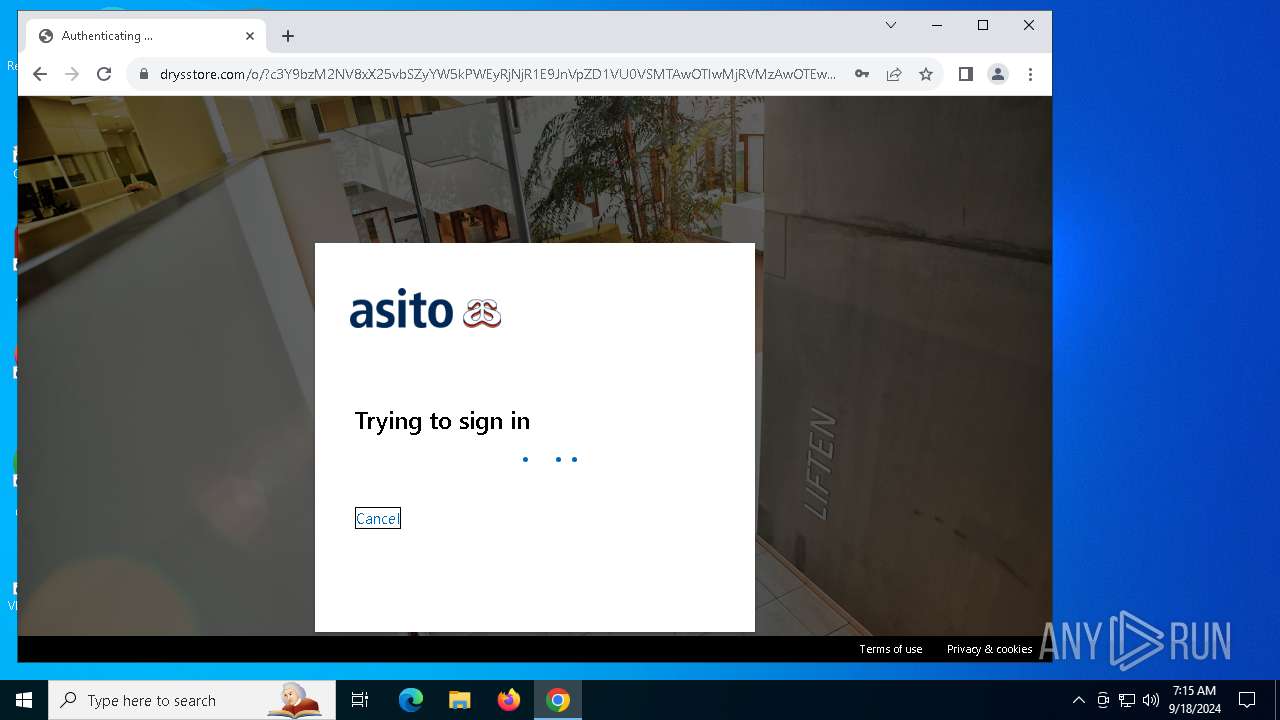This screenshot has height=720, width=1280.
Task: Launch Firefox from the taskbar
Action: (509, 700)
